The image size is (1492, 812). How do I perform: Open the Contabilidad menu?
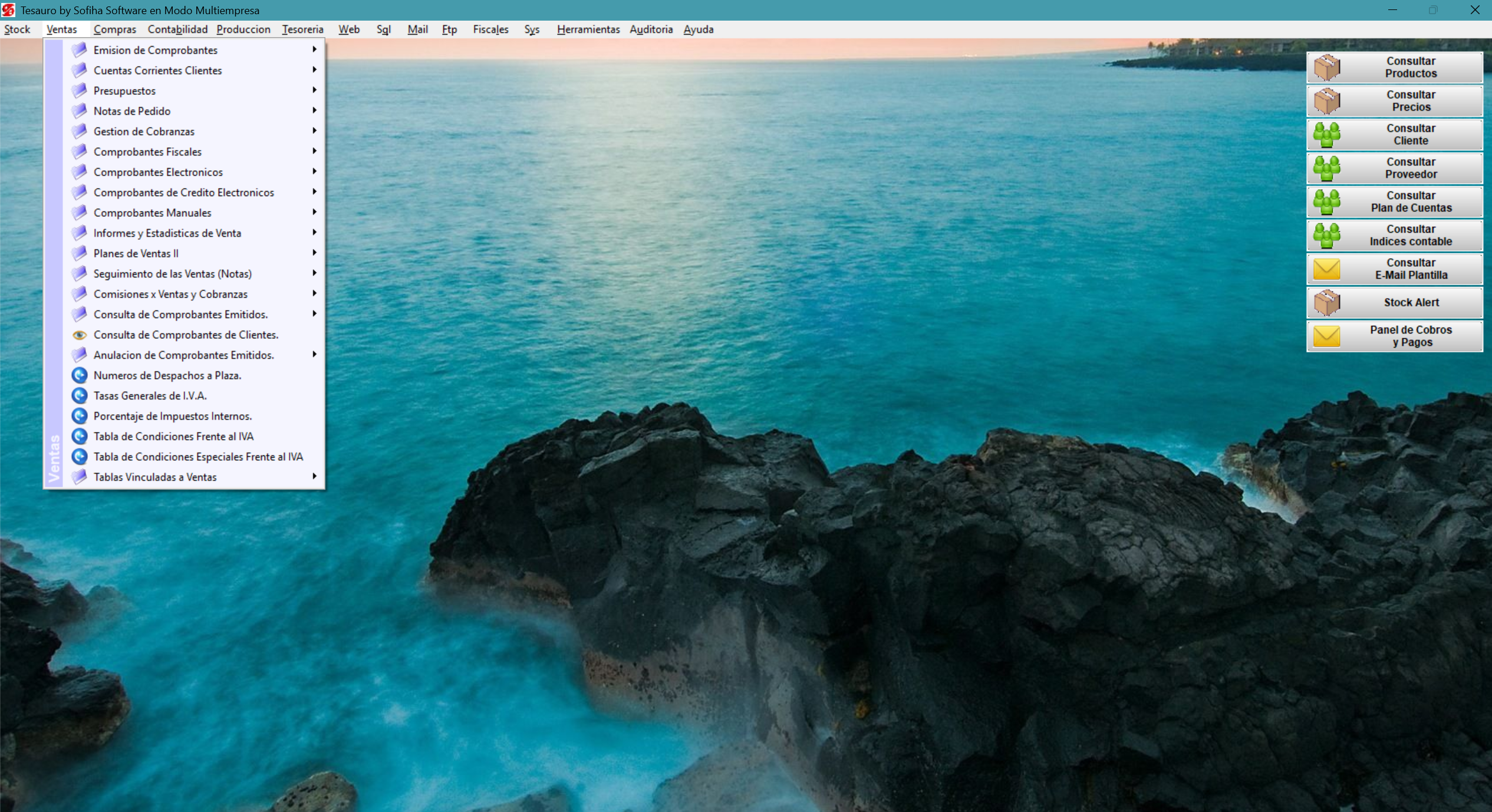[x=177, y=29]
